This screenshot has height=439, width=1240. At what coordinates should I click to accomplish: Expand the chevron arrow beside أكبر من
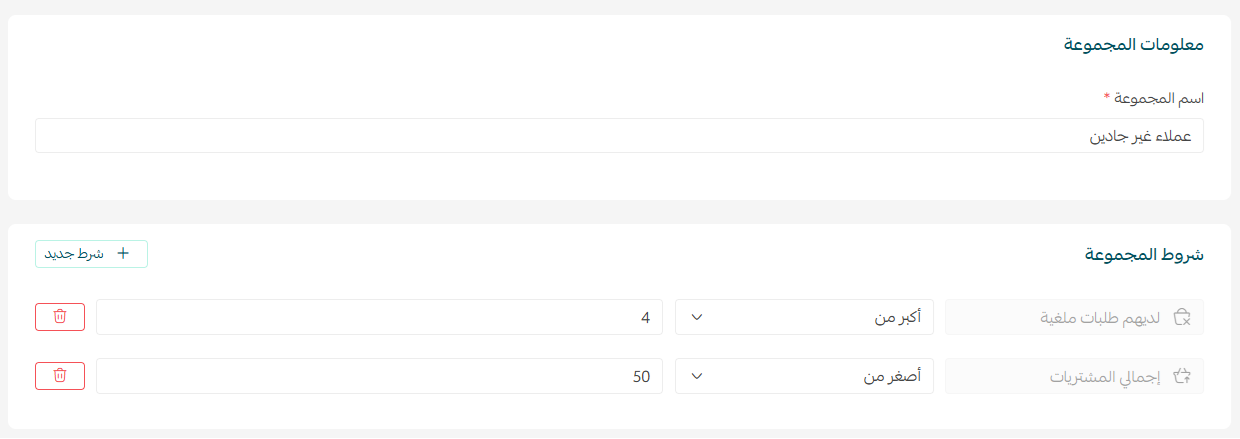click(698, 318)
